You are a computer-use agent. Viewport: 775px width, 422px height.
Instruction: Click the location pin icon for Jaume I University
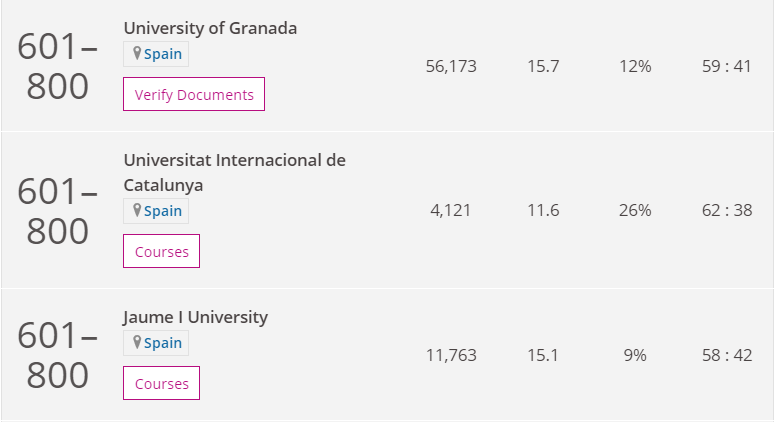137,342
